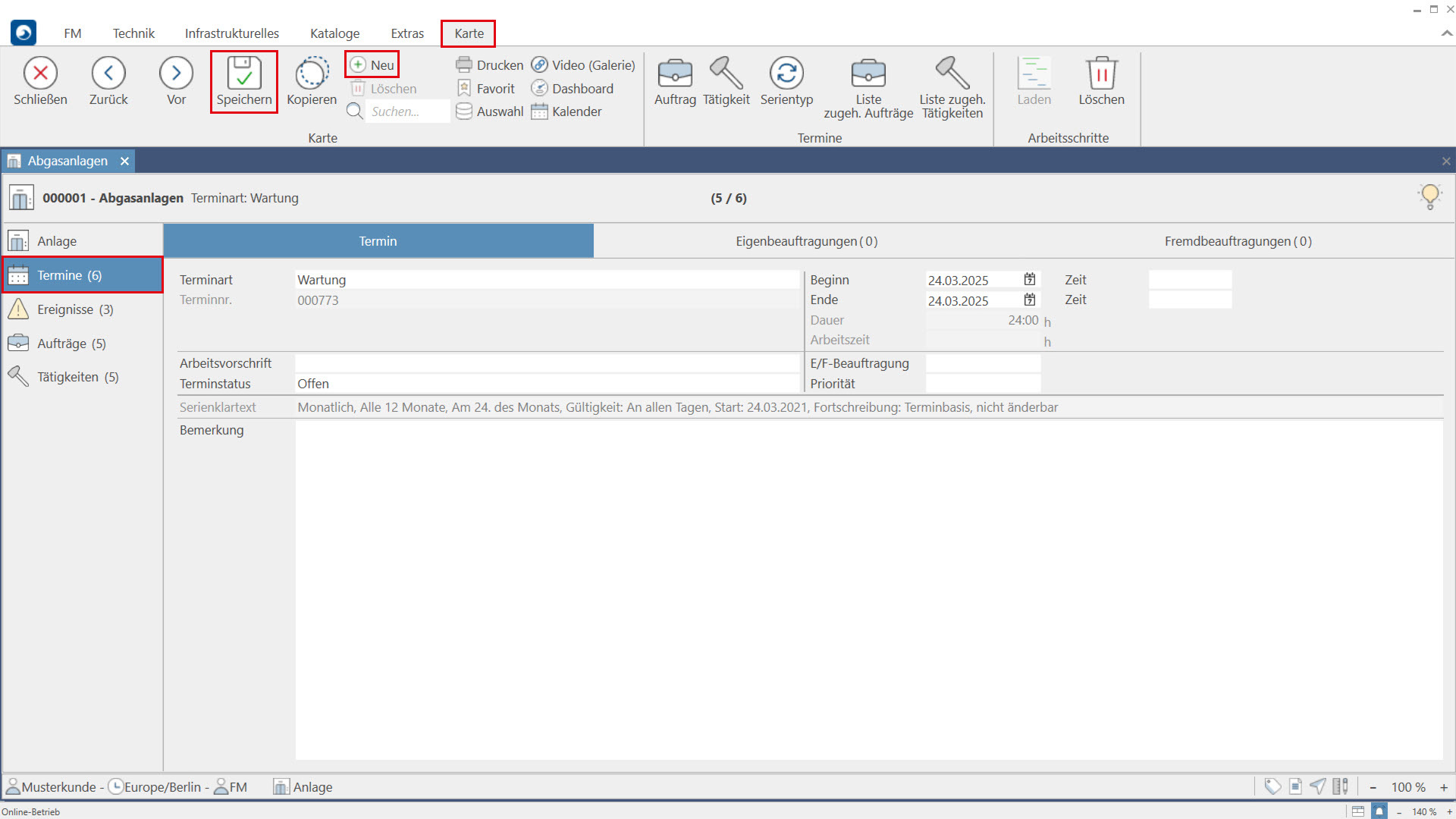Click Löschen trash icon under Arbeitsschritte
1456x819 pixels.
[1101, 74]
